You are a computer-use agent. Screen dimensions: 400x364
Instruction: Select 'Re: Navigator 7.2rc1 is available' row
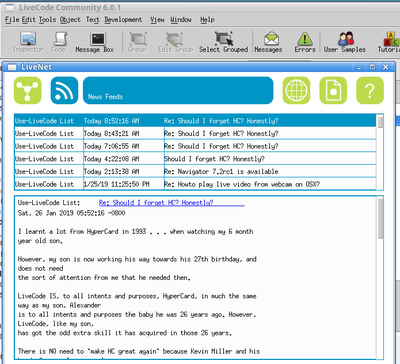click(x=195, y=171)
